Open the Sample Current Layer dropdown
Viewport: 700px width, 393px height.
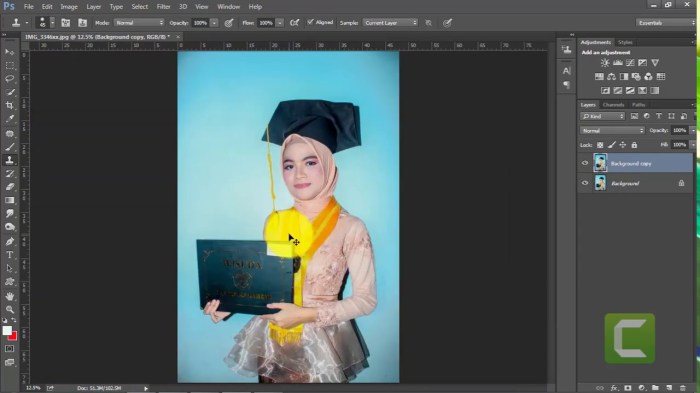390,23
